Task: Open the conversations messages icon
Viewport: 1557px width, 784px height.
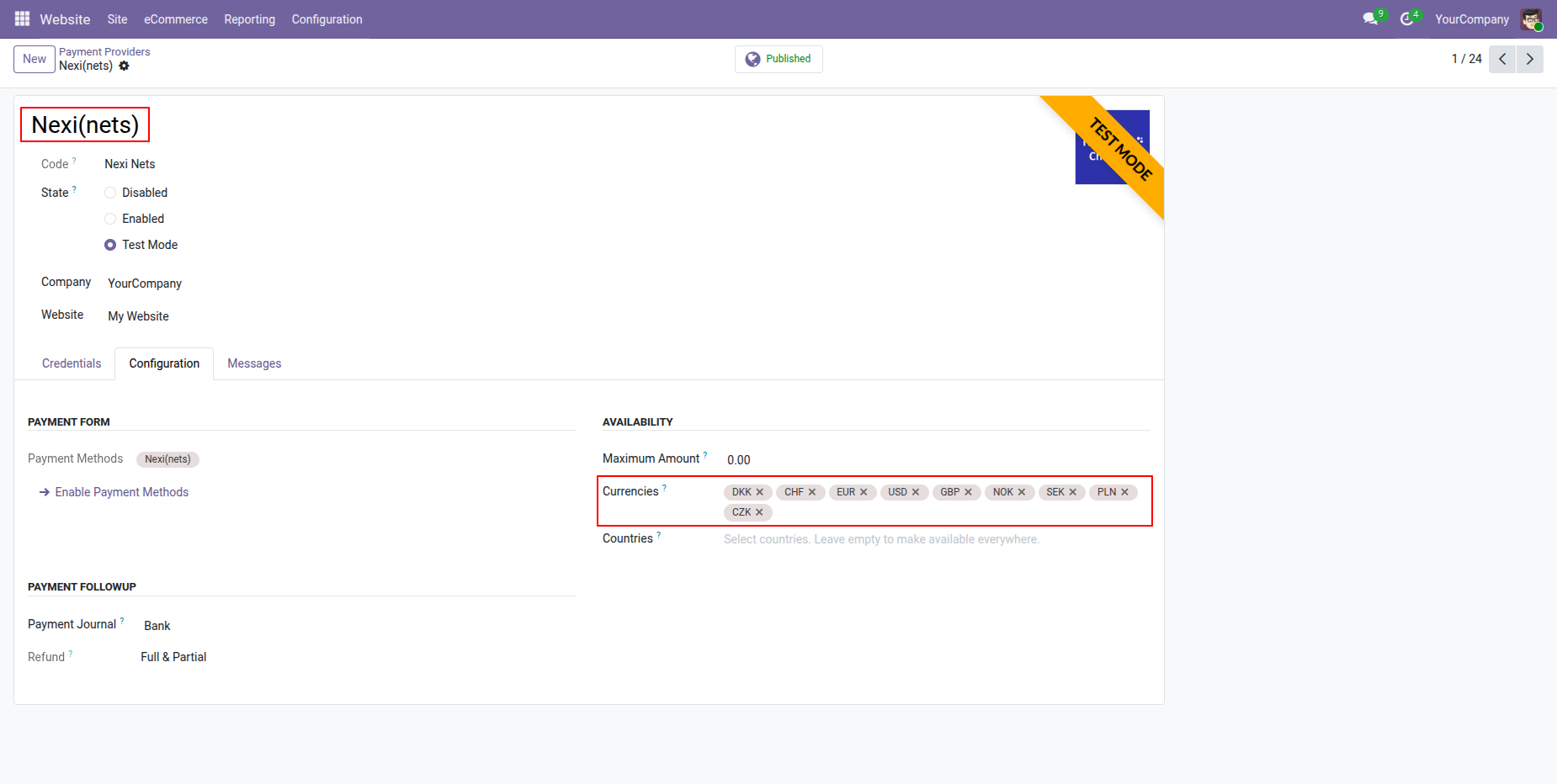Action: [1371, 19]
